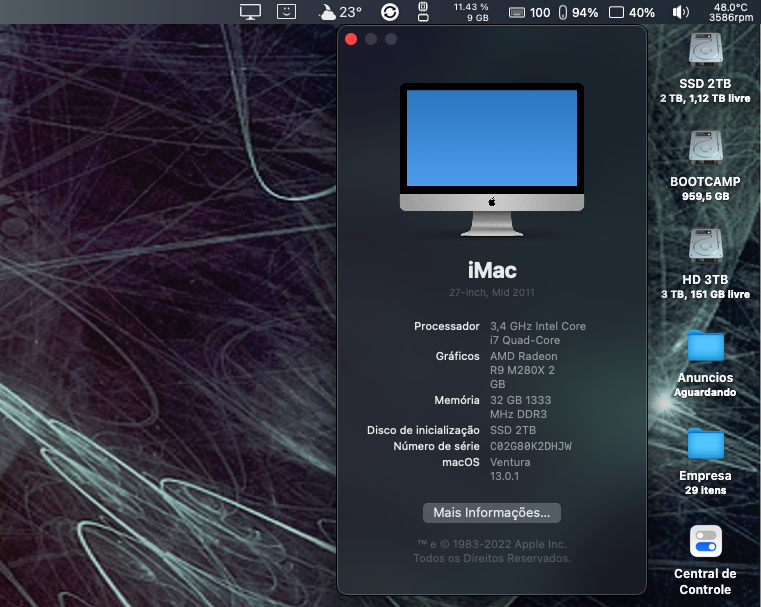The image size is (761, 607).
Task: Open the temperature and fan speed readout
Action: point(730,12)
